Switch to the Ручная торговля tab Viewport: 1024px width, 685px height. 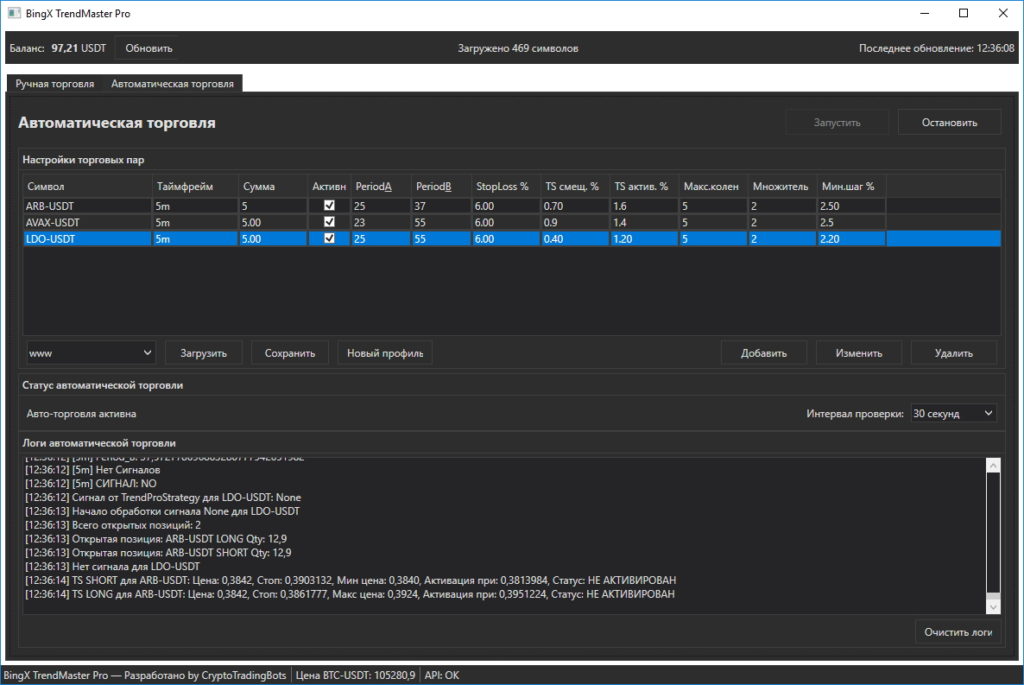[55, 84]
